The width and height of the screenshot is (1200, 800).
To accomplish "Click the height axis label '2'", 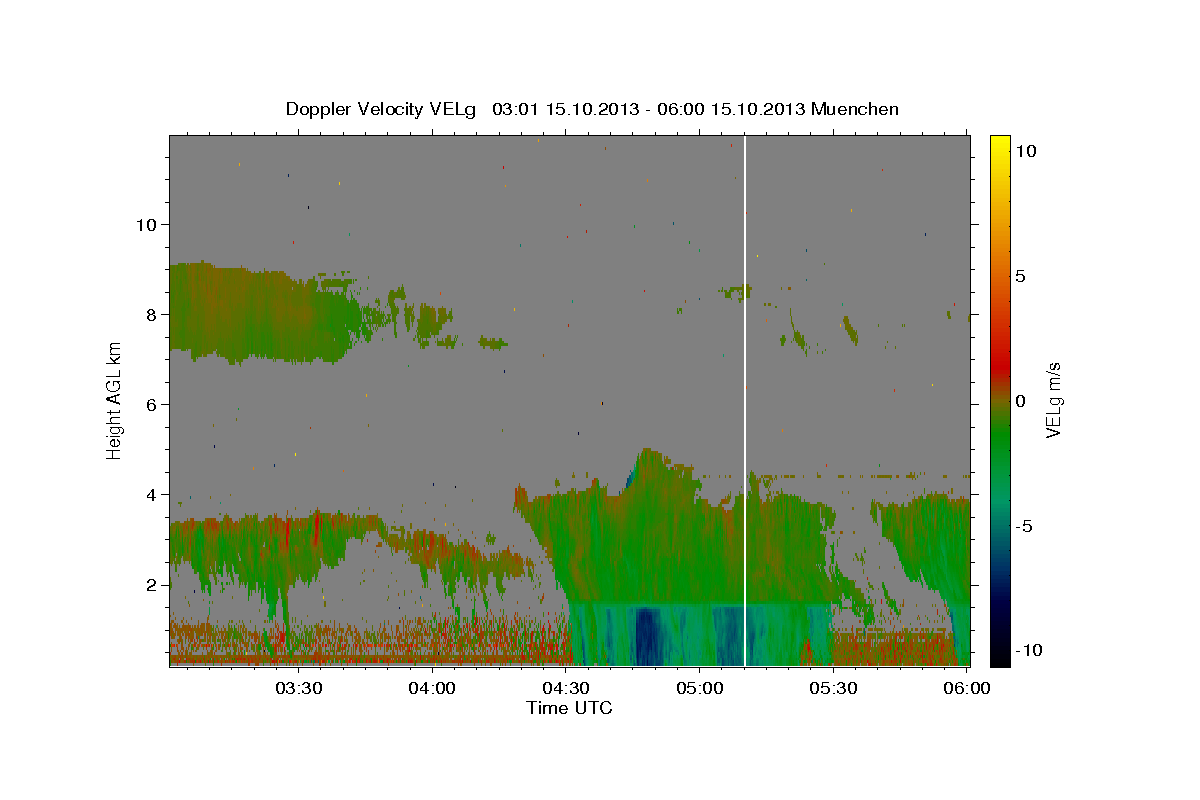I will coord(151,584).
